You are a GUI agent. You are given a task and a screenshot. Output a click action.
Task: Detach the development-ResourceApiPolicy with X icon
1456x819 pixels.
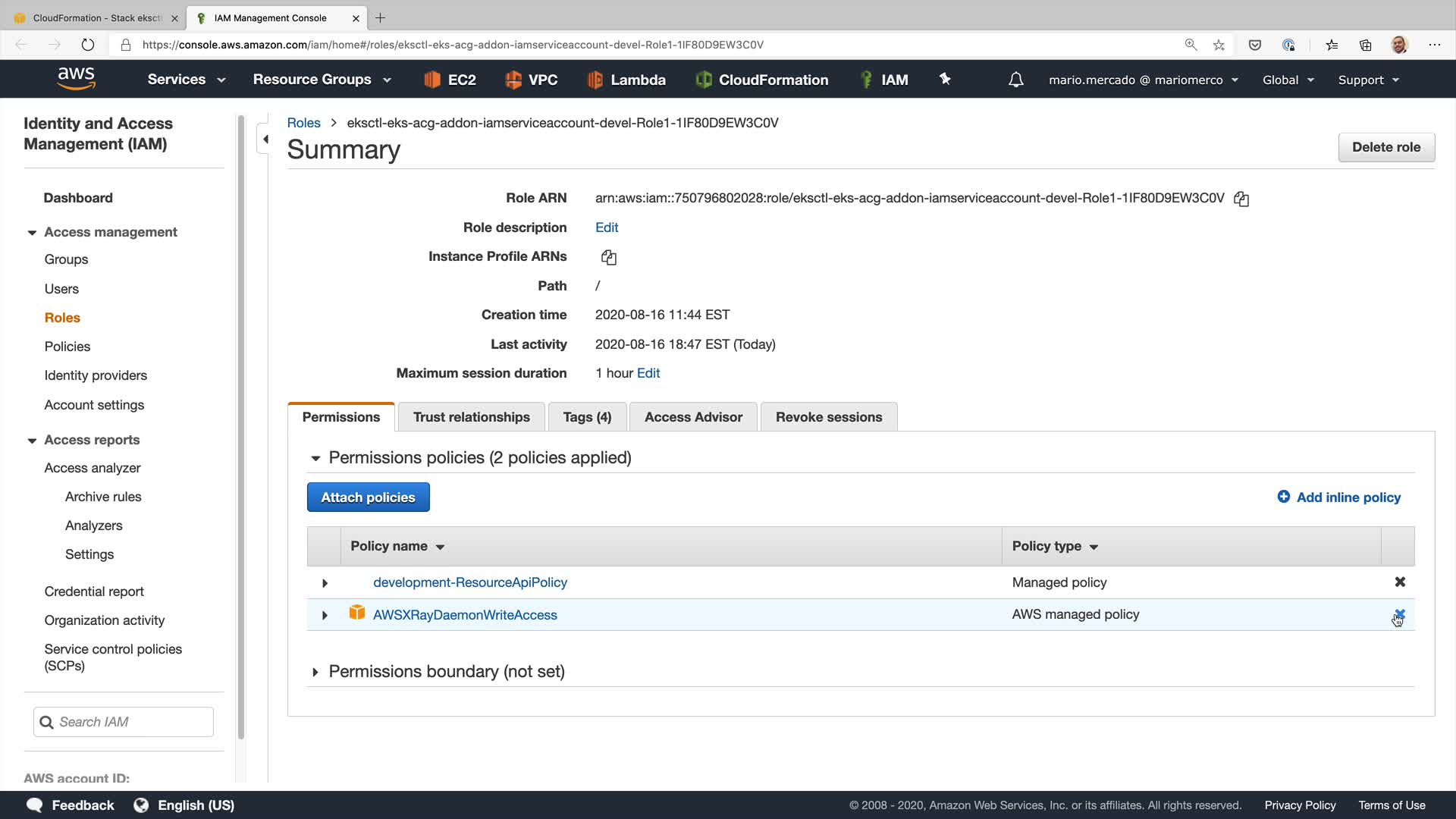(x=1400, y=582)
